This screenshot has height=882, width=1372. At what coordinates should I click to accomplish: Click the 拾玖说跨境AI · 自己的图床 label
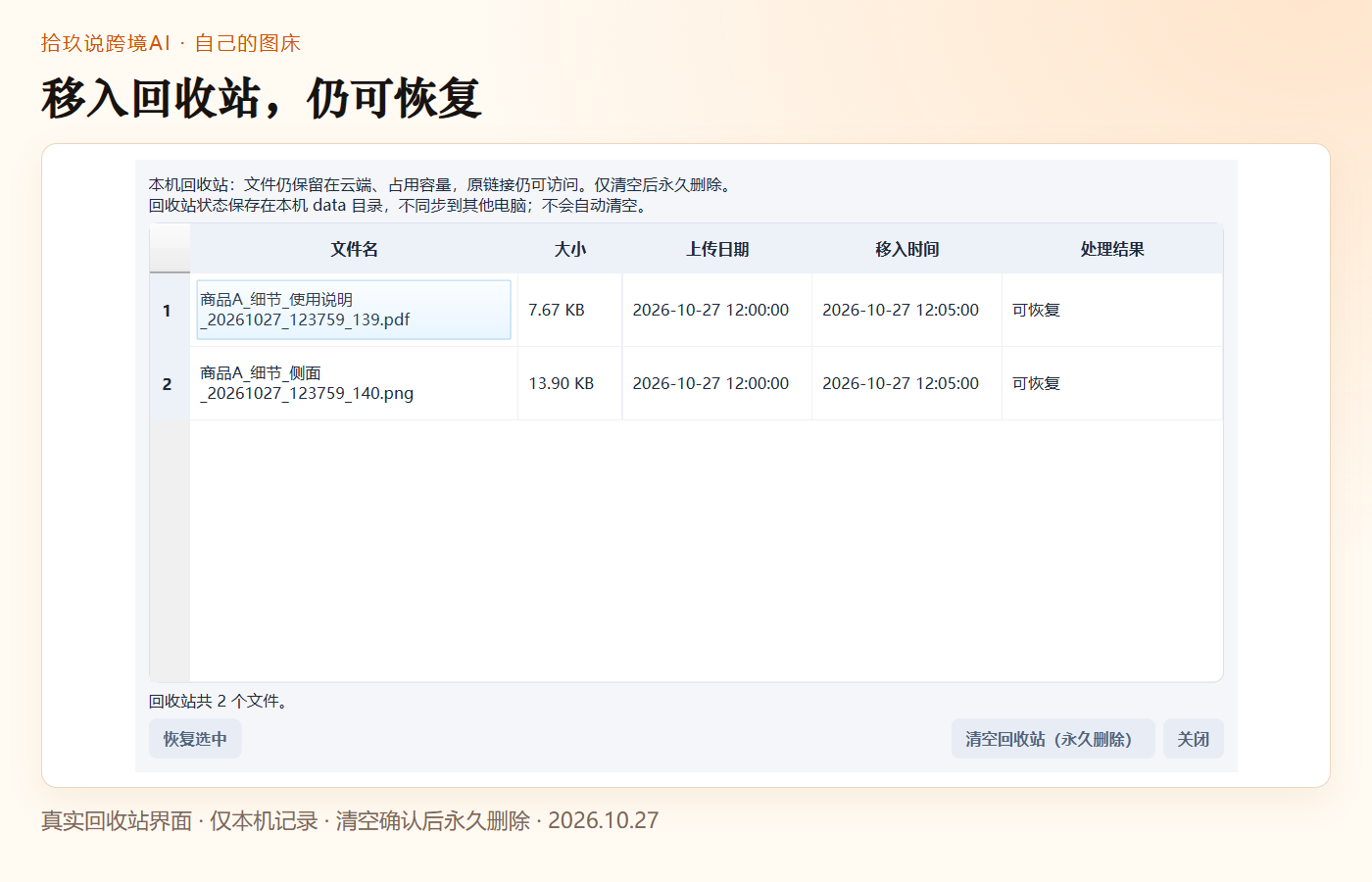171,43
